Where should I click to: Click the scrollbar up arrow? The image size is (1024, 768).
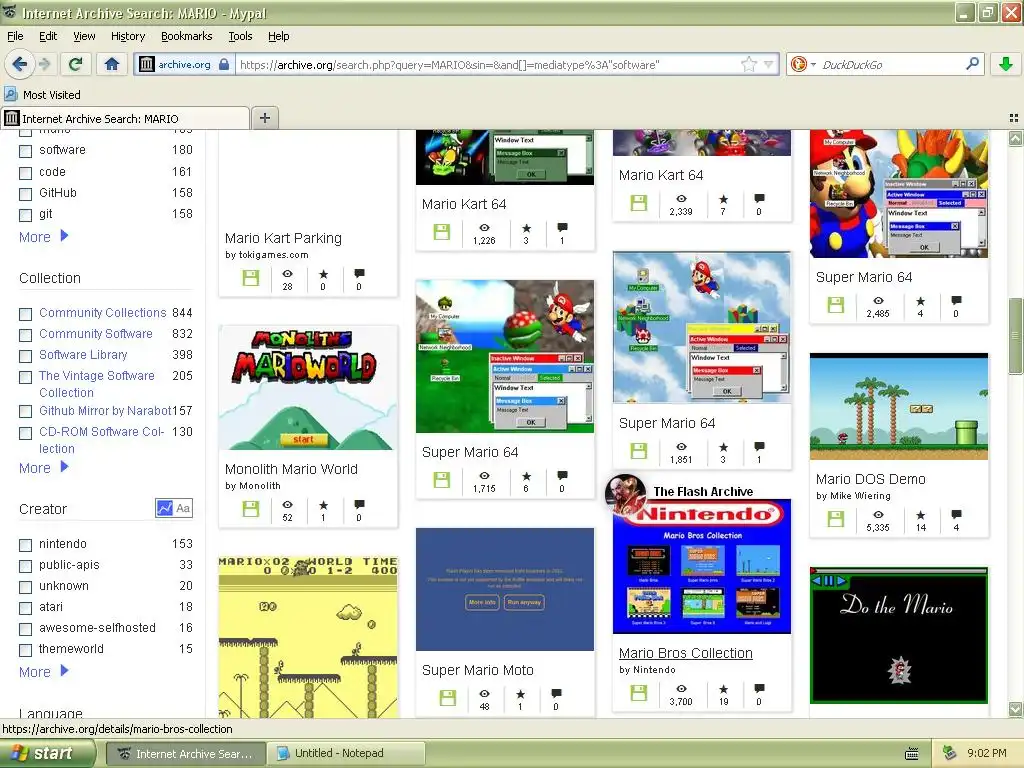pyautogui.click(x=1015, y=138)
